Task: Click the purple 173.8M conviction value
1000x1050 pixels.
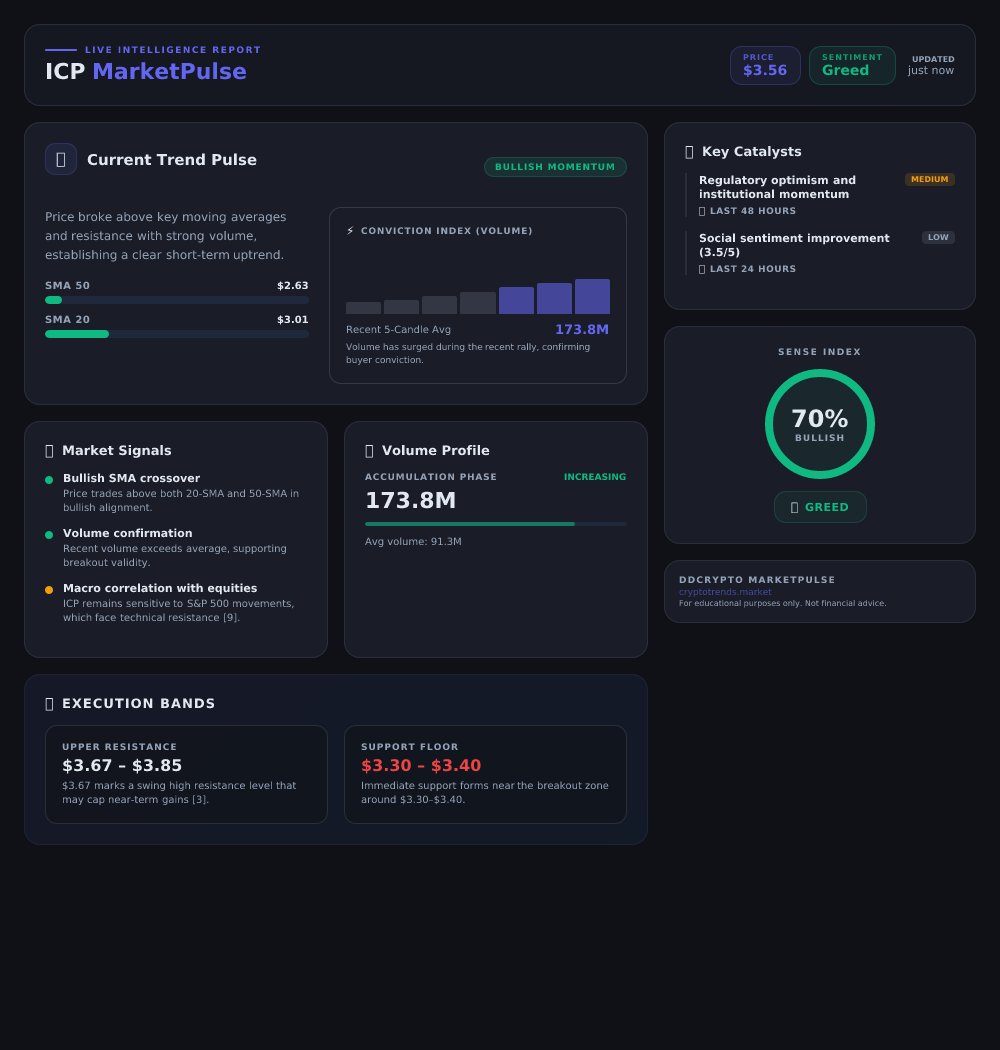Action: (582, 329)
